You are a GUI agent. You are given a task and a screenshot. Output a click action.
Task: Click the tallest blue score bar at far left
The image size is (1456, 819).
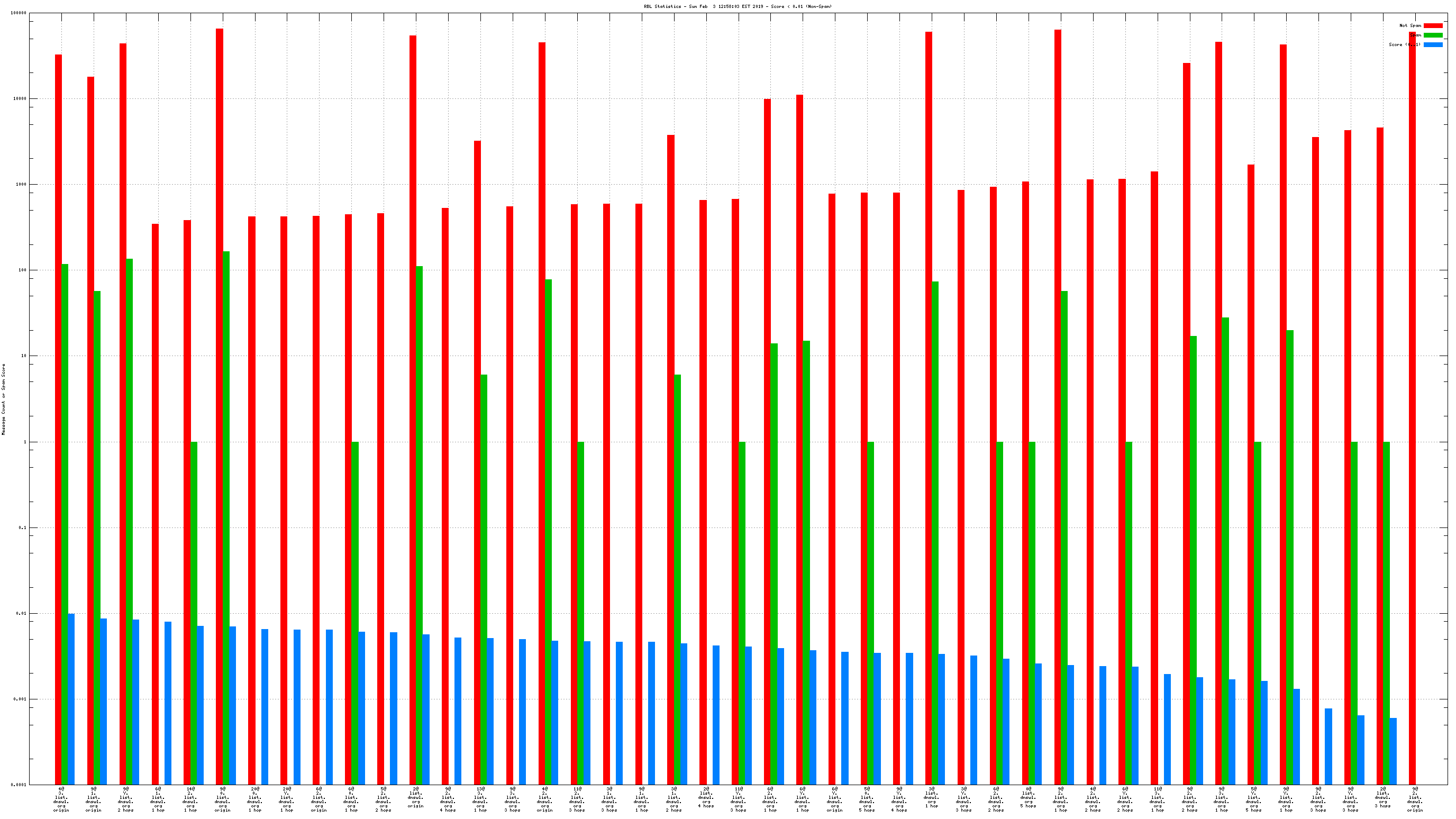pyautogui.click(x=71, y=698)
